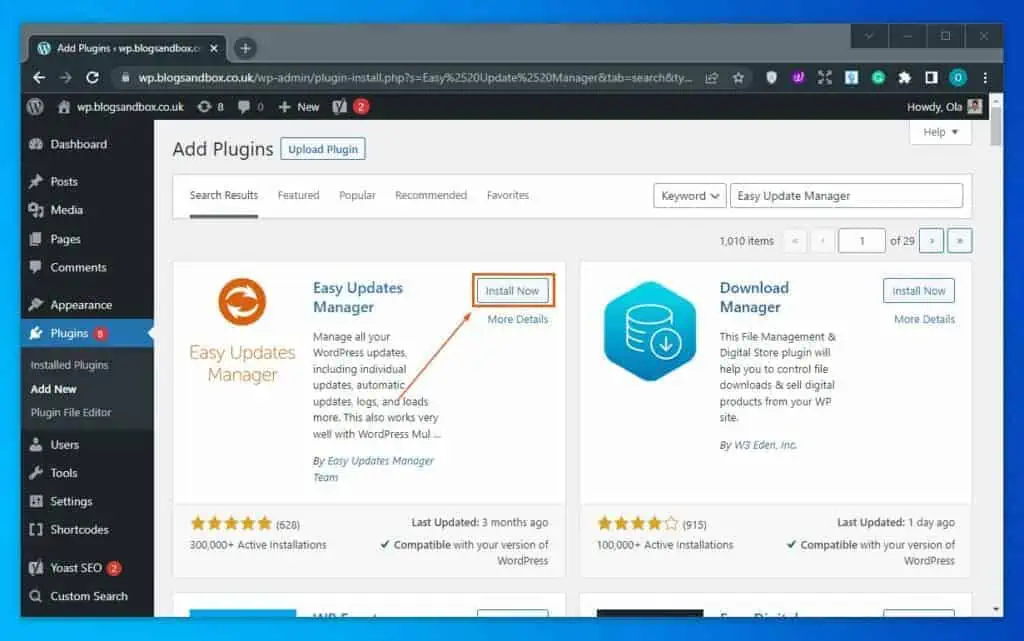Open Chrome's three-dot menu
1024x641 pixels.
[987, 77]
